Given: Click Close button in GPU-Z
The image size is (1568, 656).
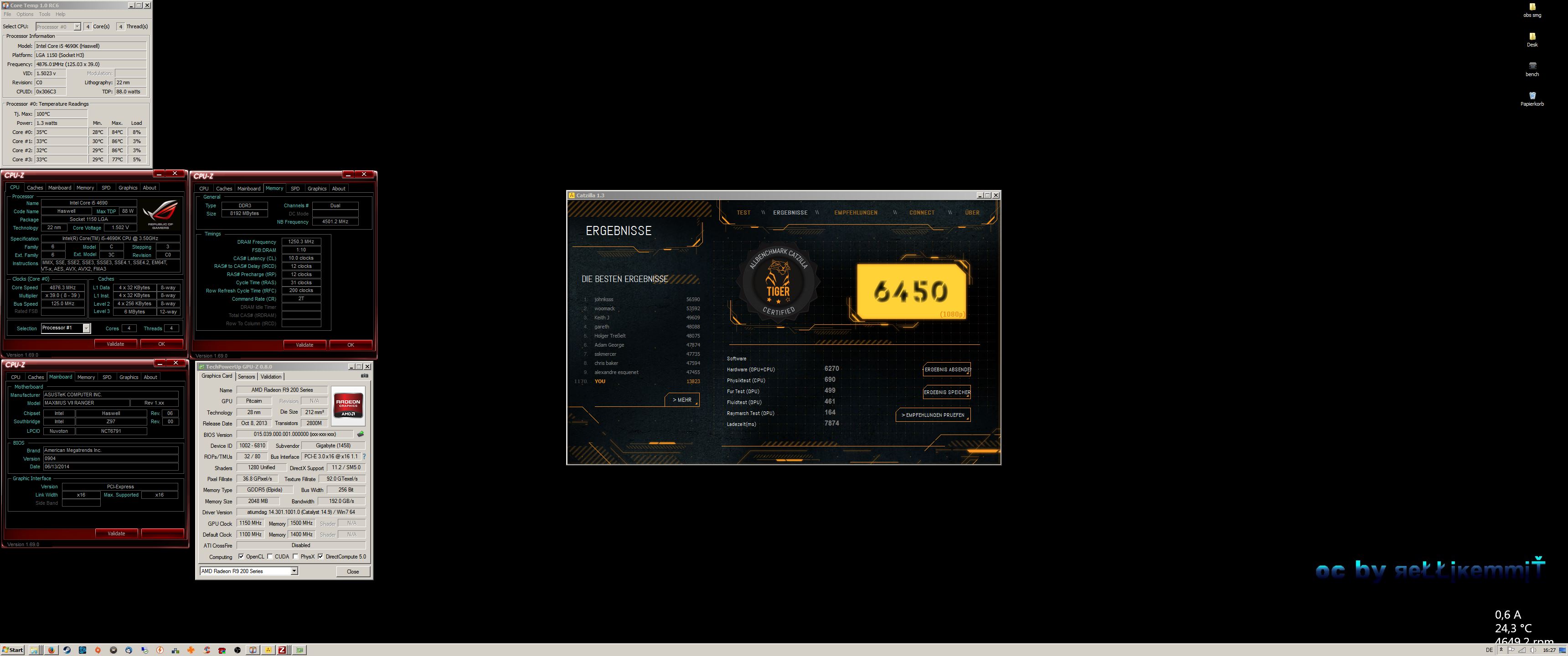Looking at the screenshot, I should 353,571.
